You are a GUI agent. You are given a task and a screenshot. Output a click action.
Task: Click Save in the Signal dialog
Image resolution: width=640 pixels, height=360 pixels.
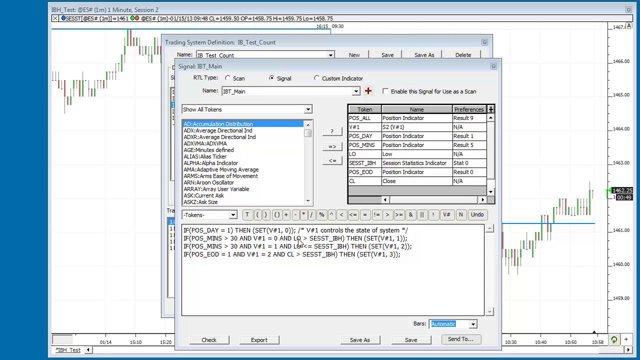[x=411, y=340]
